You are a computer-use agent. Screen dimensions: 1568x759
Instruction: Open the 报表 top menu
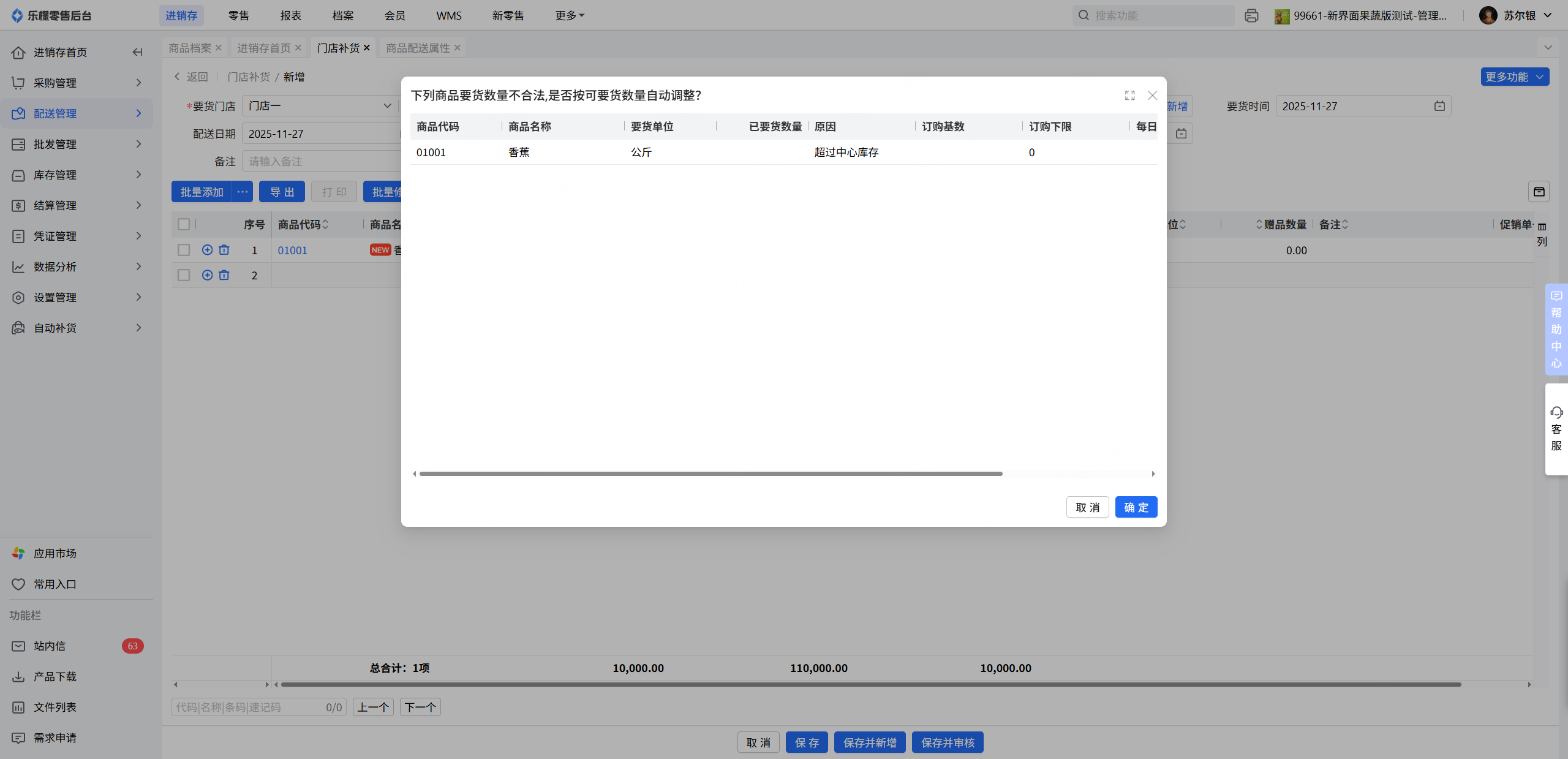(290, 15)
